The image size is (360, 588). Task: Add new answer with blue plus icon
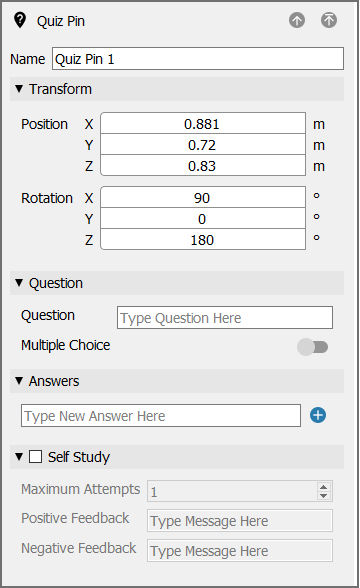318,415
